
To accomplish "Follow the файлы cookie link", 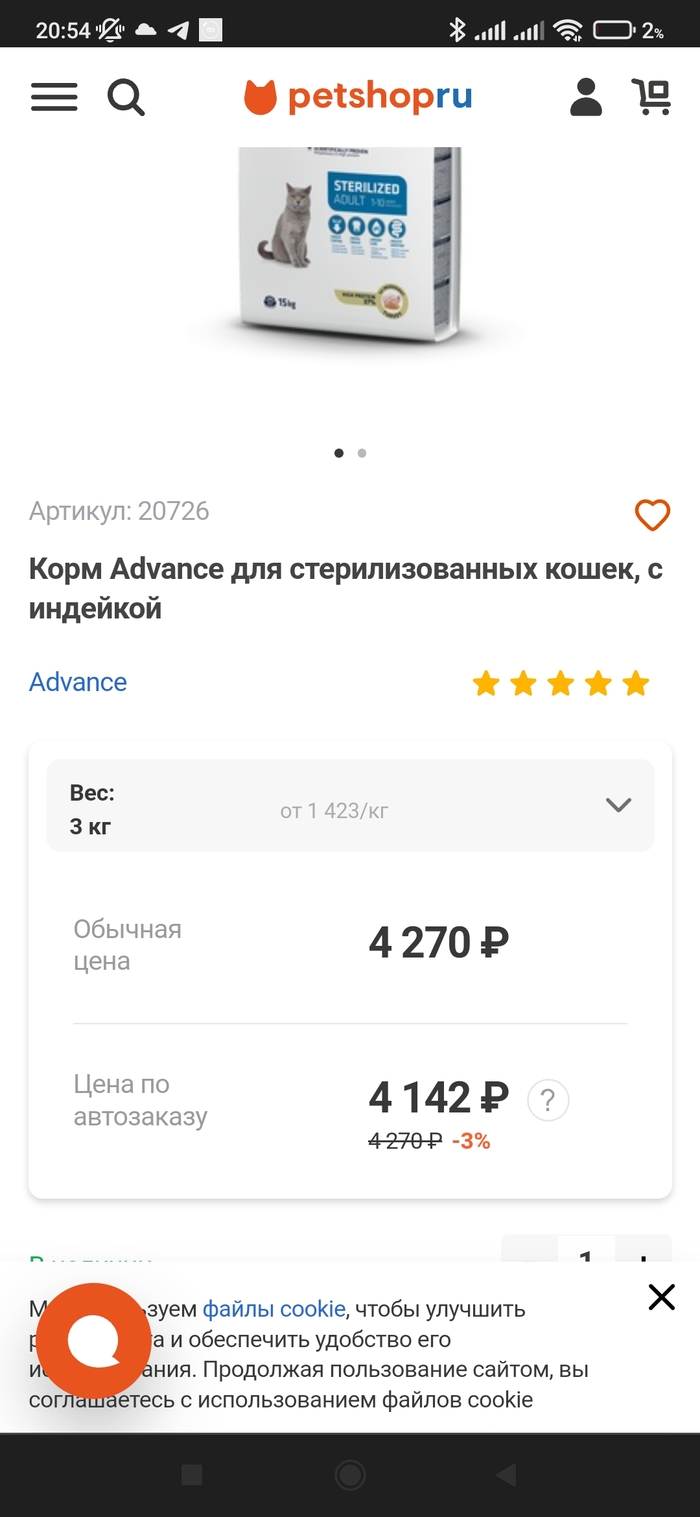I will point(274,1309).
